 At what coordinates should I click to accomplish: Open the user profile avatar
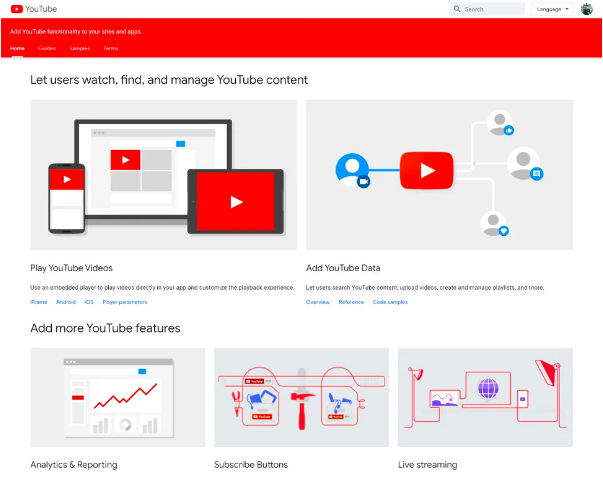point(586,9)
